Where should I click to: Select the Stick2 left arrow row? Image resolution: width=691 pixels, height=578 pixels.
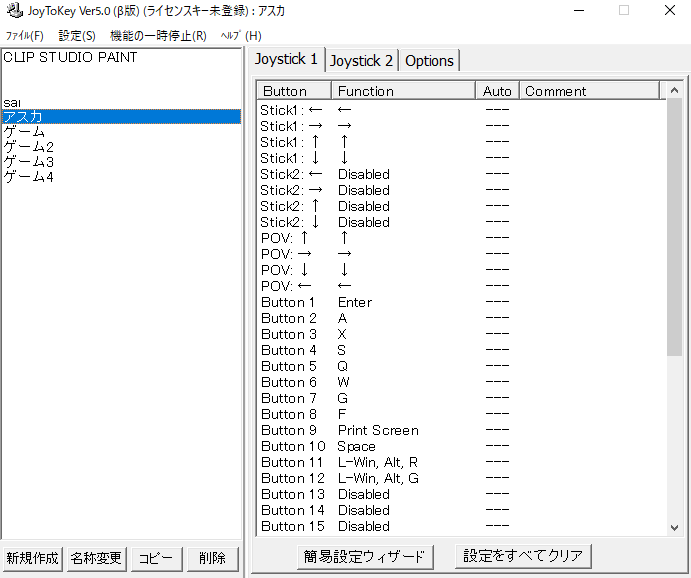[461, 174]
